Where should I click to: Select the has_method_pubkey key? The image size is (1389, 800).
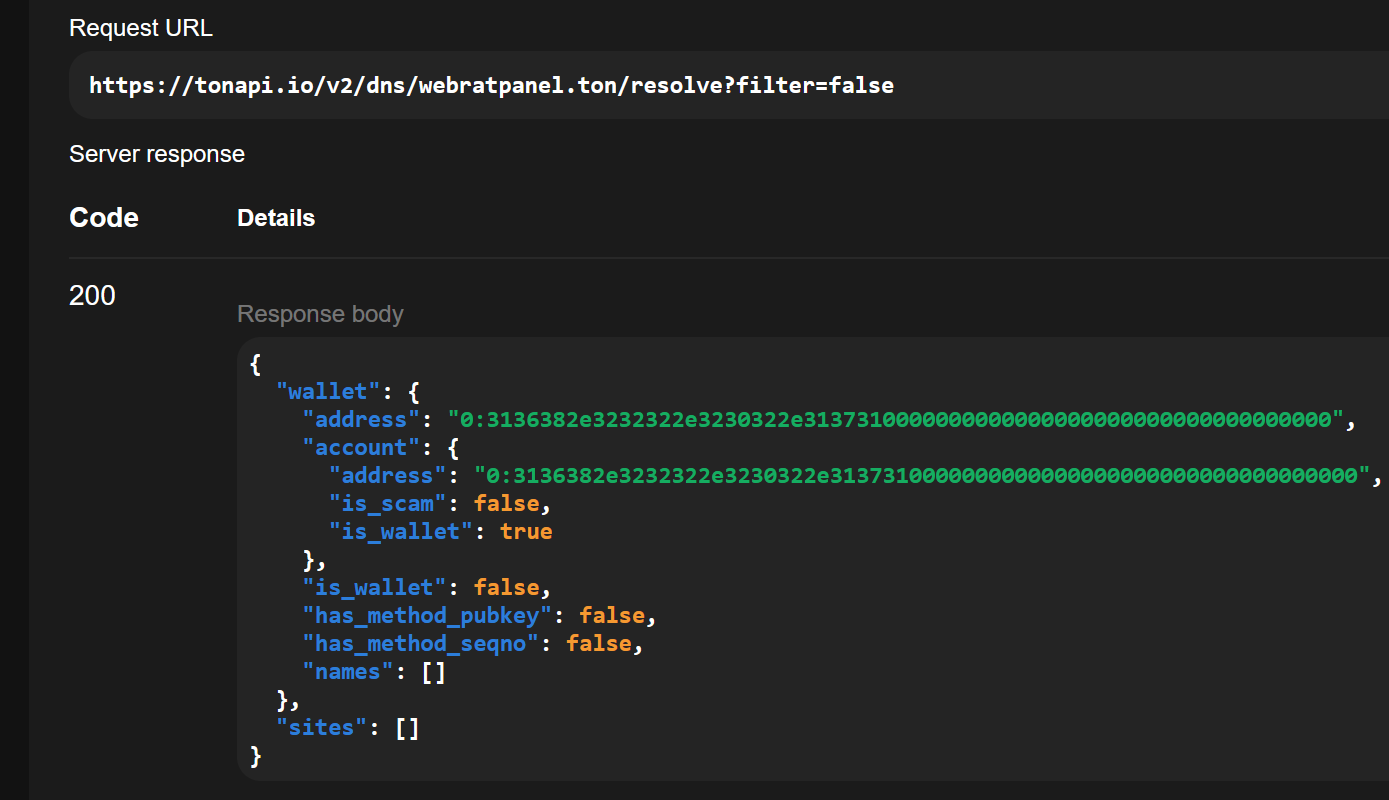click(428, 615)
